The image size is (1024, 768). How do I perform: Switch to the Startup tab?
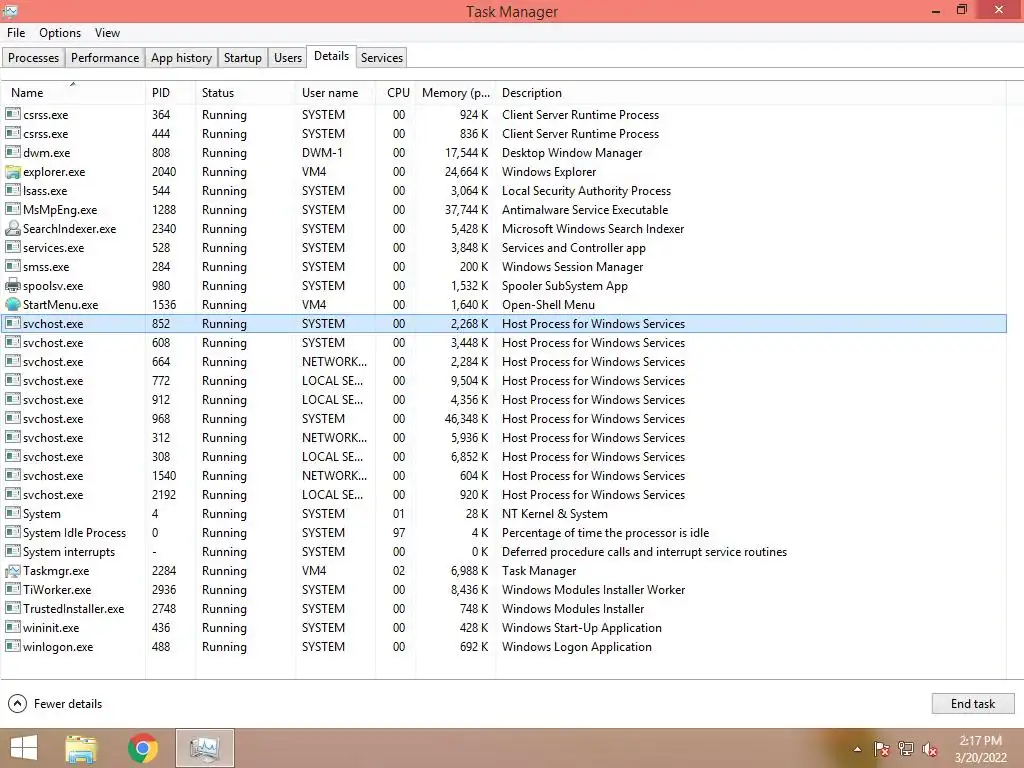tap(243, 57)
